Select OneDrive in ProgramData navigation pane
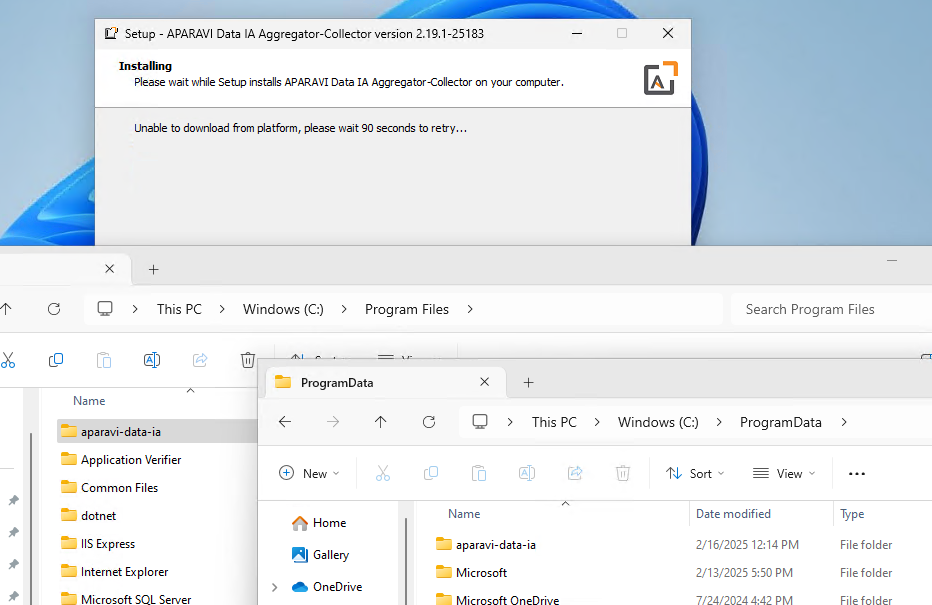The width and height of the screenshot is (932, 605). (x=327, y=587)
